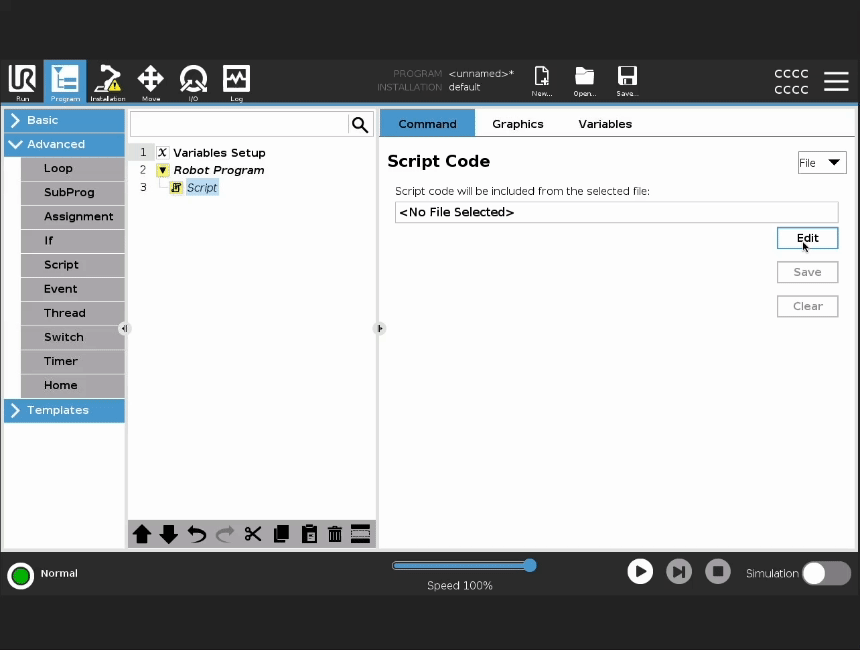Viewport: 860px width, 650px height.
Task: Expand the Basic section
Action: [64, 120]
